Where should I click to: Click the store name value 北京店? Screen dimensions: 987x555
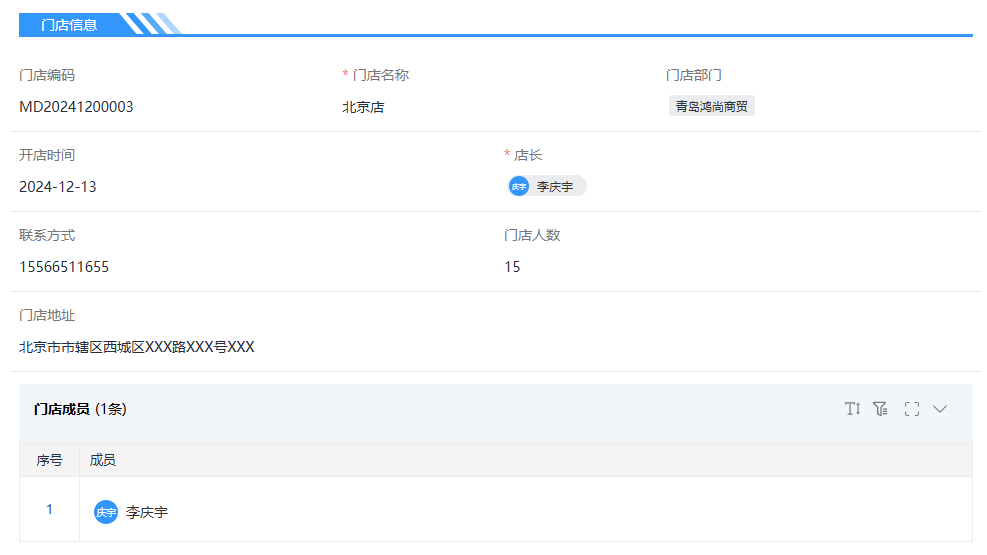click(x=363, y=107)
